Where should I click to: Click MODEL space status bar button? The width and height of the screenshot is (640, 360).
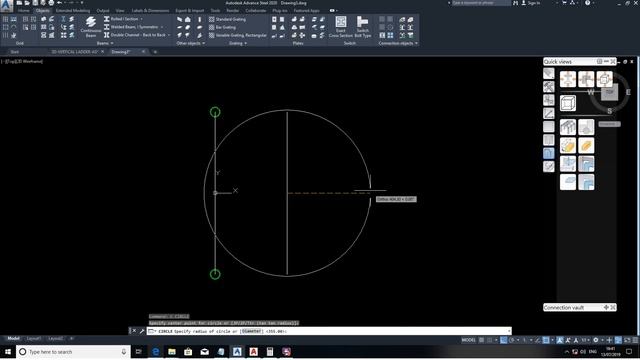click(x=468, y=340)
